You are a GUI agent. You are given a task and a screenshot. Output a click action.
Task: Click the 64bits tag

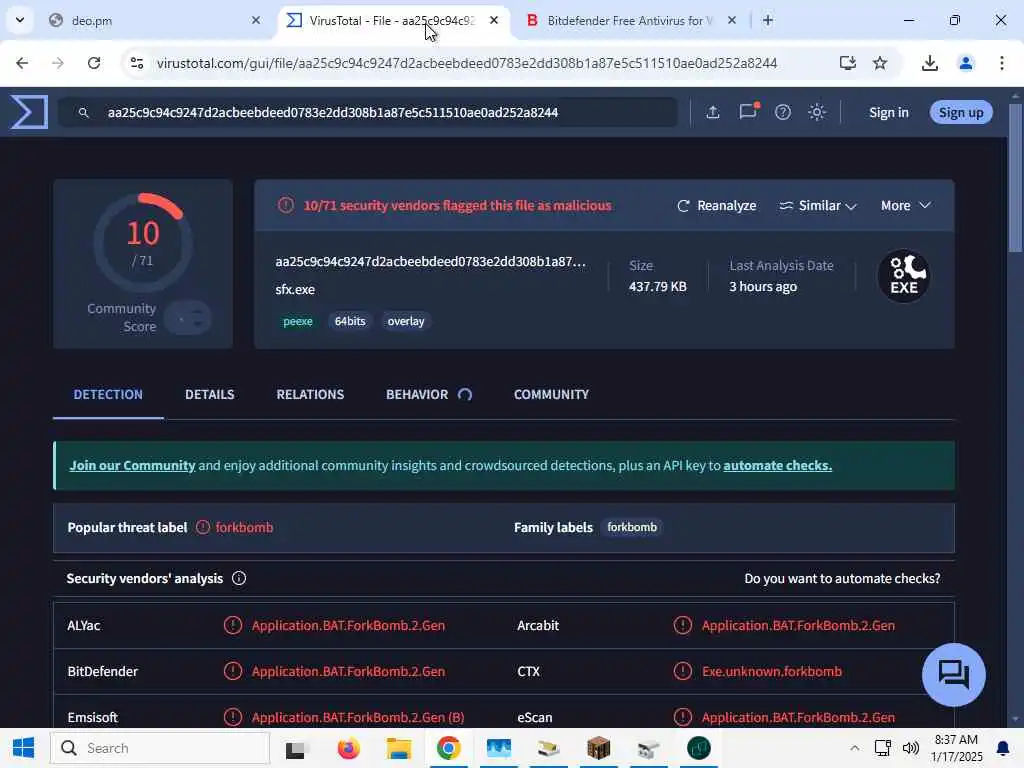click(x=350, y=321)
